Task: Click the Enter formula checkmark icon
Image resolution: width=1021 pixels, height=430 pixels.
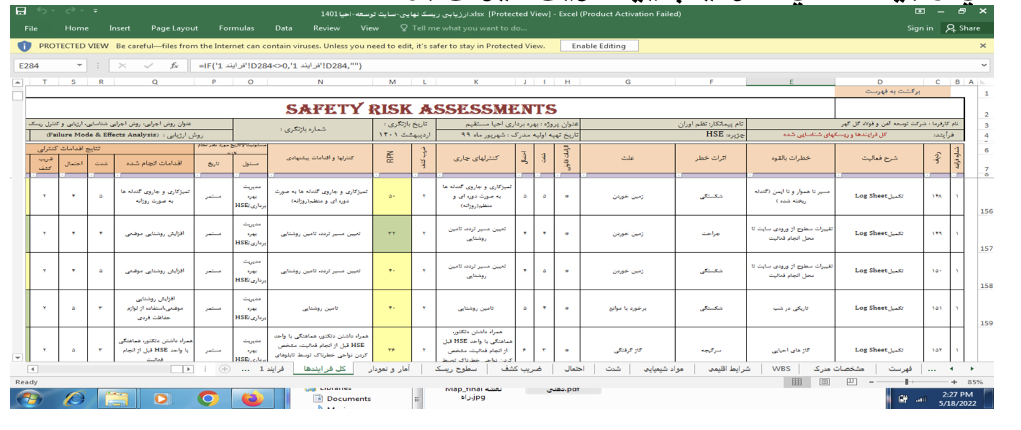Action: pyautogui.click(x=148, y=66)
